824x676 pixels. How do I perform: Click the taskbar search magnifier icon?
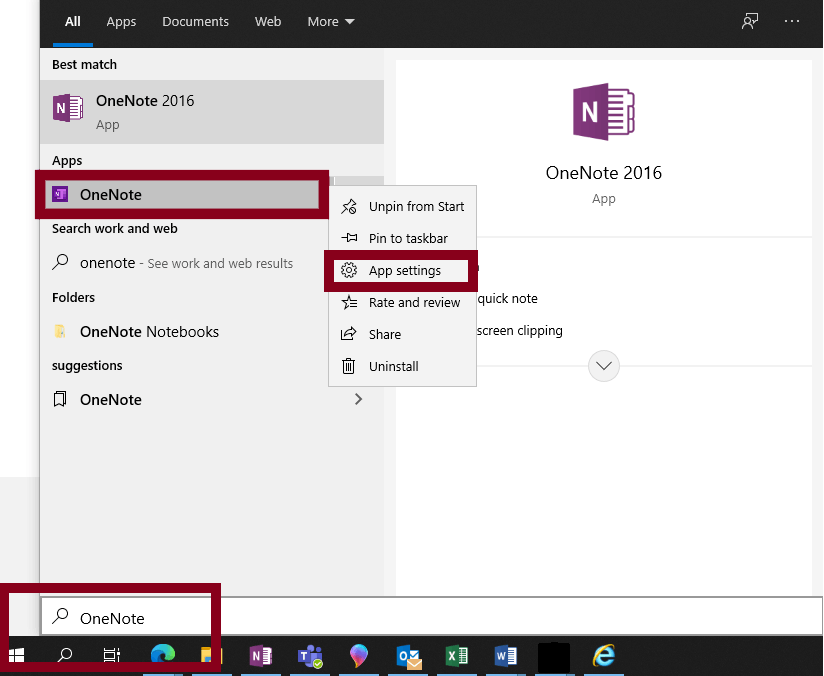click(x=65, y=655)
